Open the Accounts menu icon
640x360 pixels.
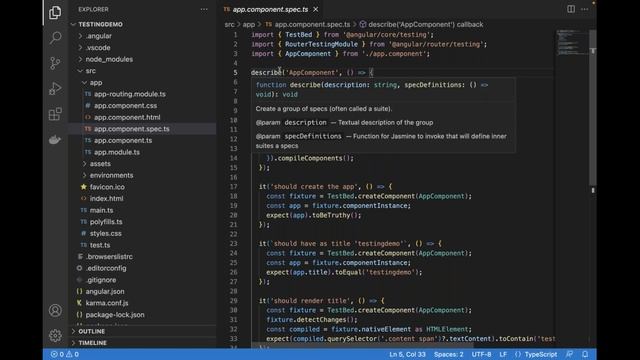[x=55, y=311]
